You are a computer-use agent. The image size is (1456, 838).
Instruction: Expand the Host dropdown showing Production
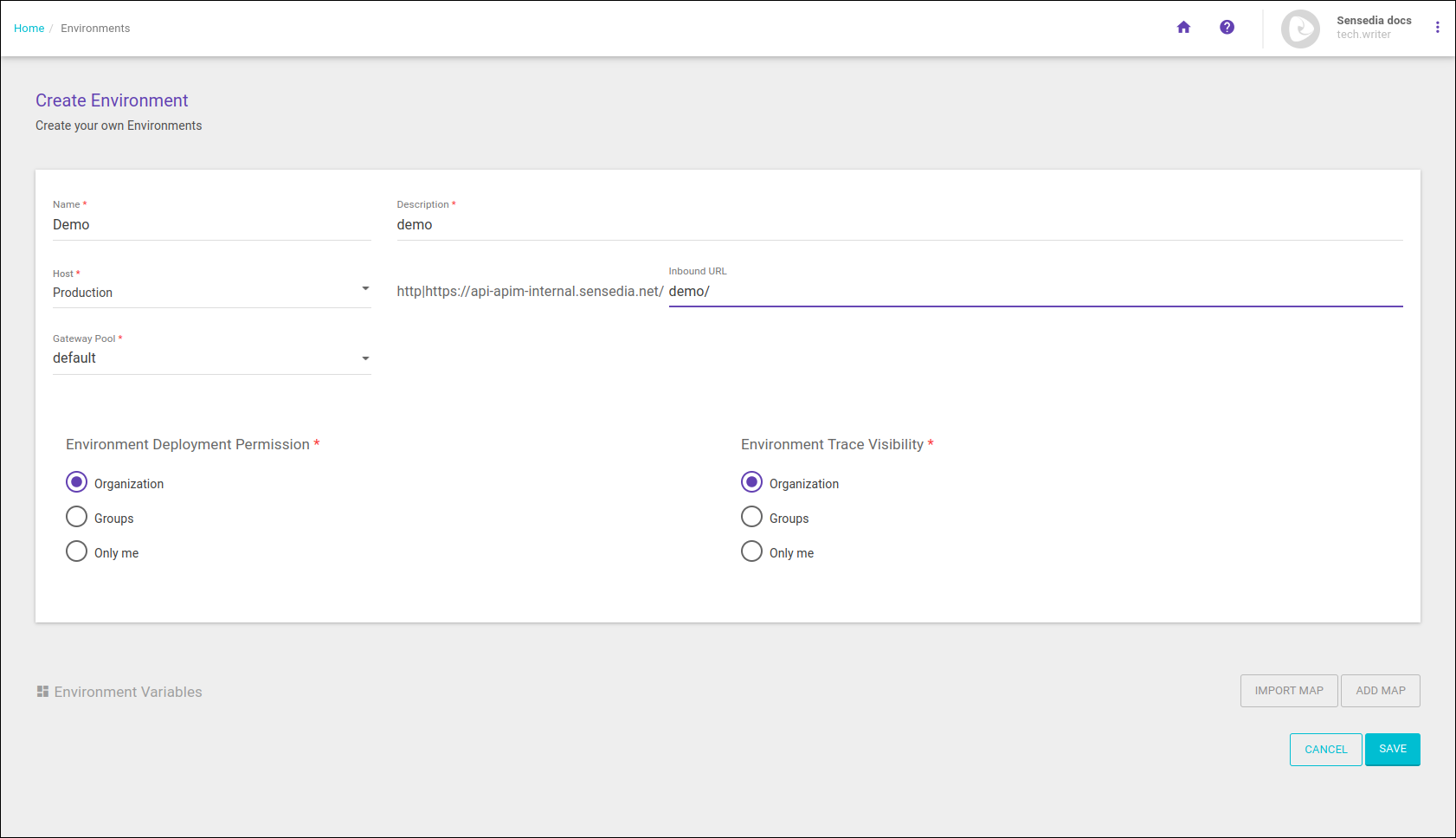click(211, 293)
